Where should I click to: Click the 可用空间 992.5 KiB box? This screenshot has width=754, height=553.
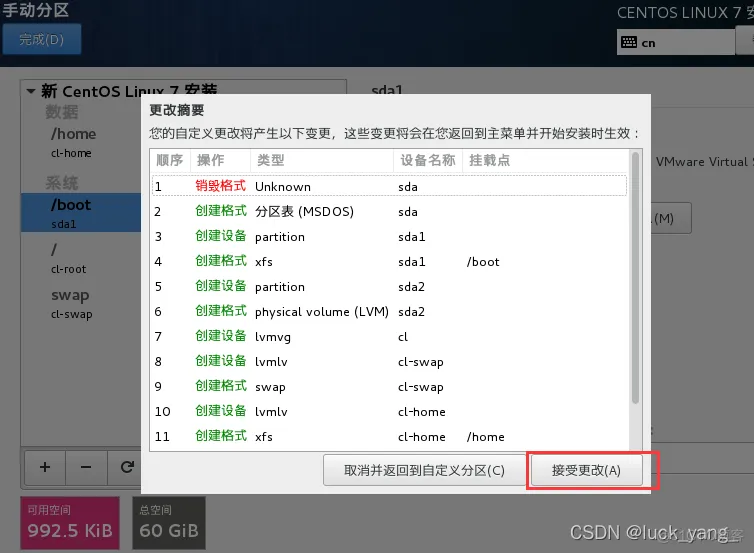[x=70, y=520]
